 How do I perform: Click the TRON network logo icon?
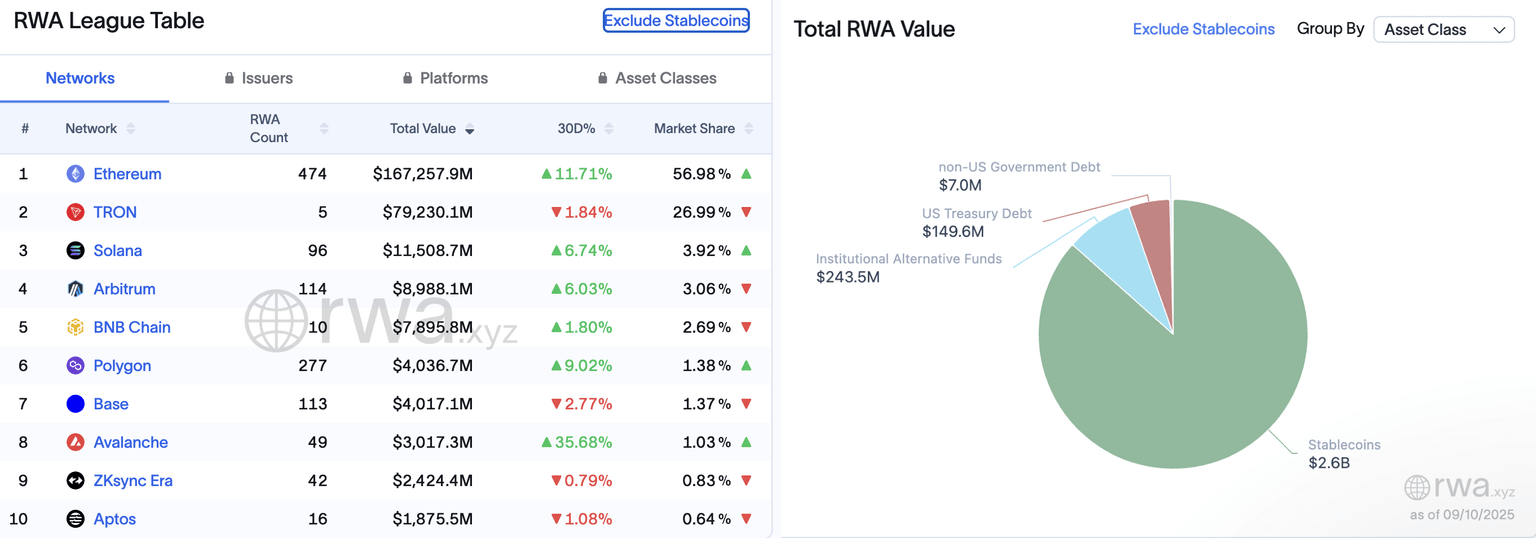coord(75,212)
